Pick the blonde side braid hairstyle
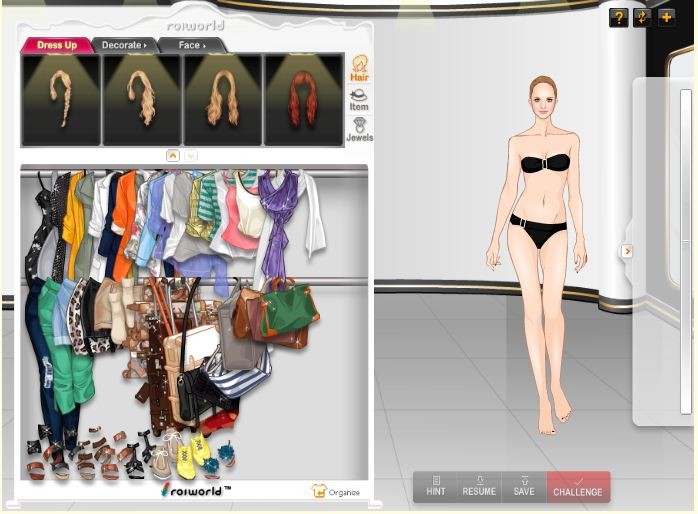The height and width of the screenshot is (514, 698). click(61, 99)
